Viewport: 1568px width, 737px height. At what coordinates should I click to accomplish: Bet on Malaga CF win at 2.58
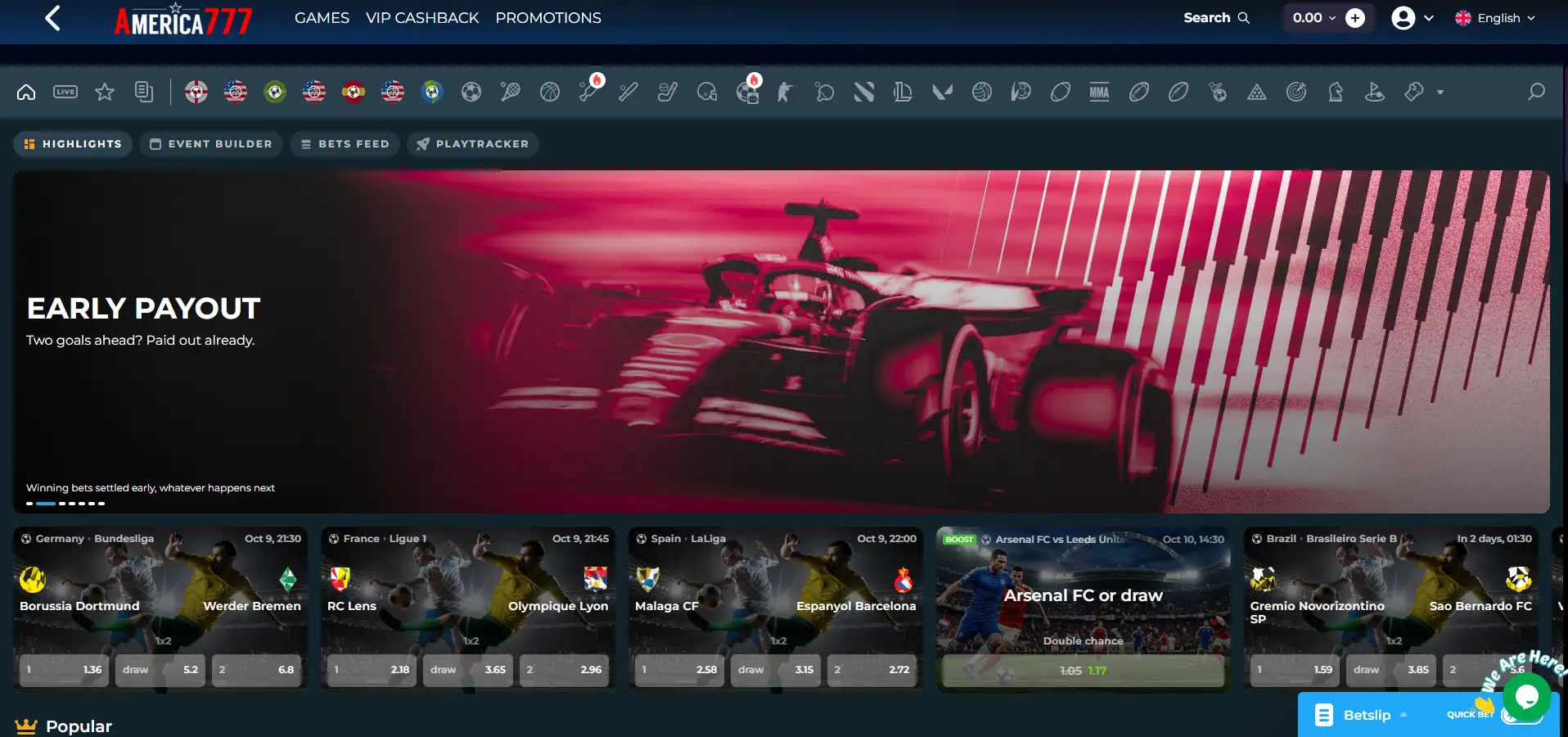pyautogui.click(x=679, y=670)
